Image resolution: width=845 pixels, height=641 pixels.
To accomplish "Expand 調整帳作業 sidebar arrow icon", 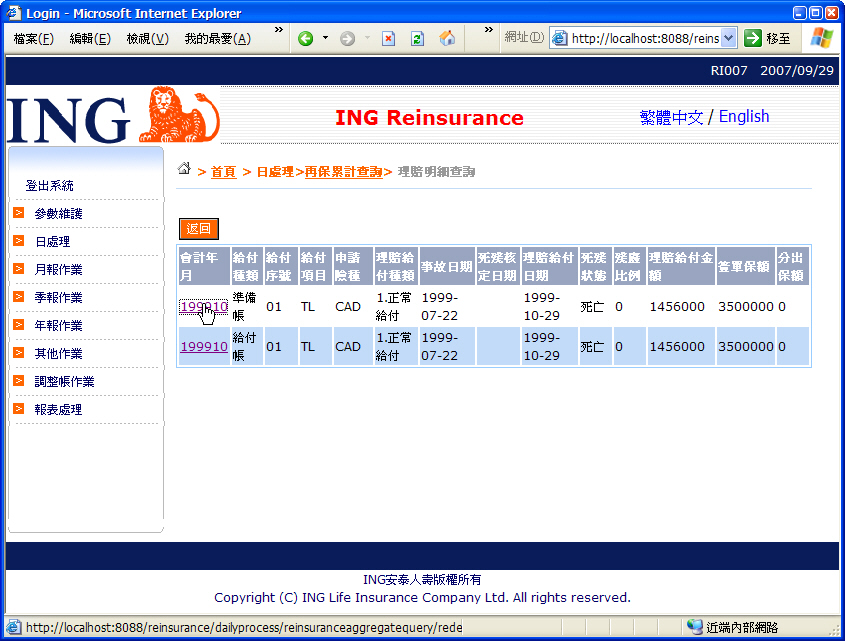I will click(x=18, y=381).
